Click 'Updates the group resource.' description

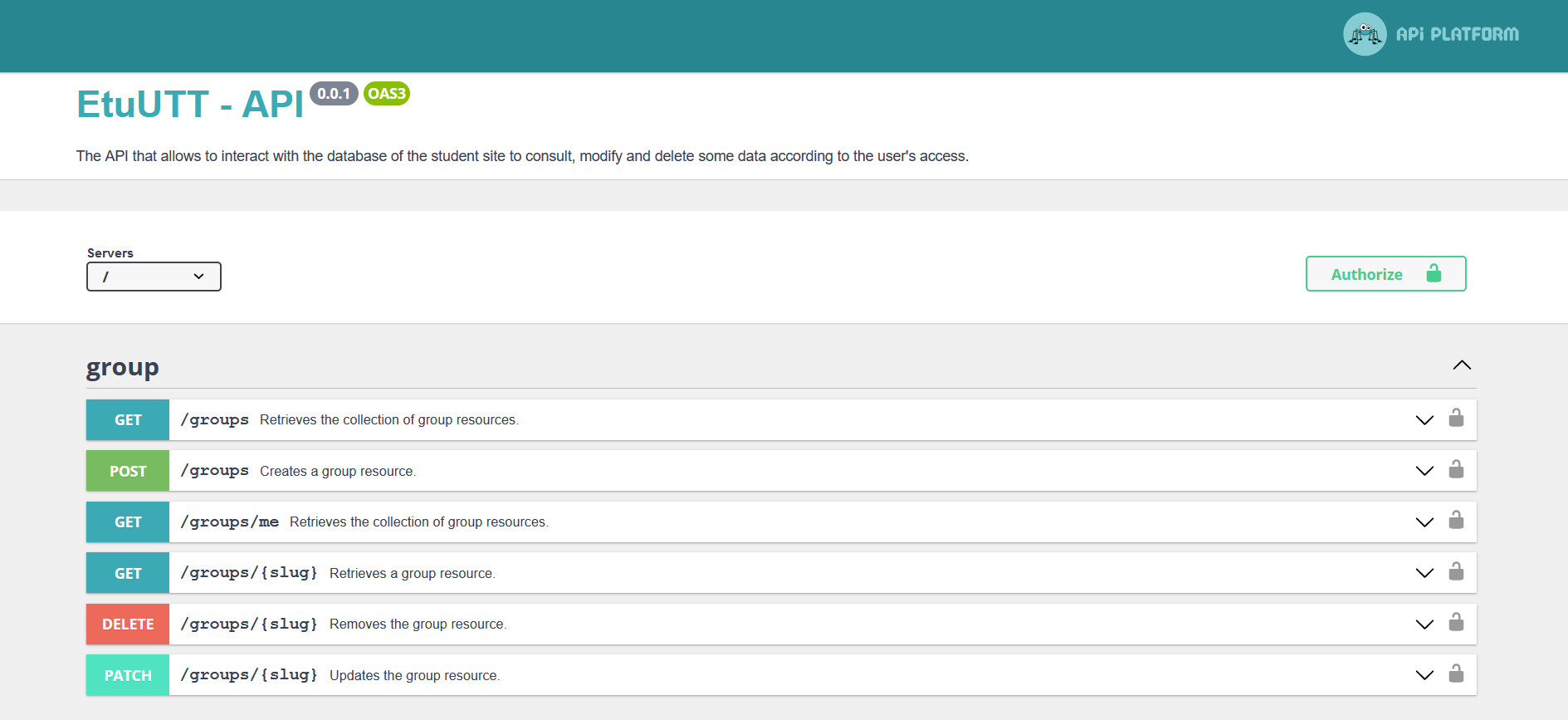pos(414,676)
